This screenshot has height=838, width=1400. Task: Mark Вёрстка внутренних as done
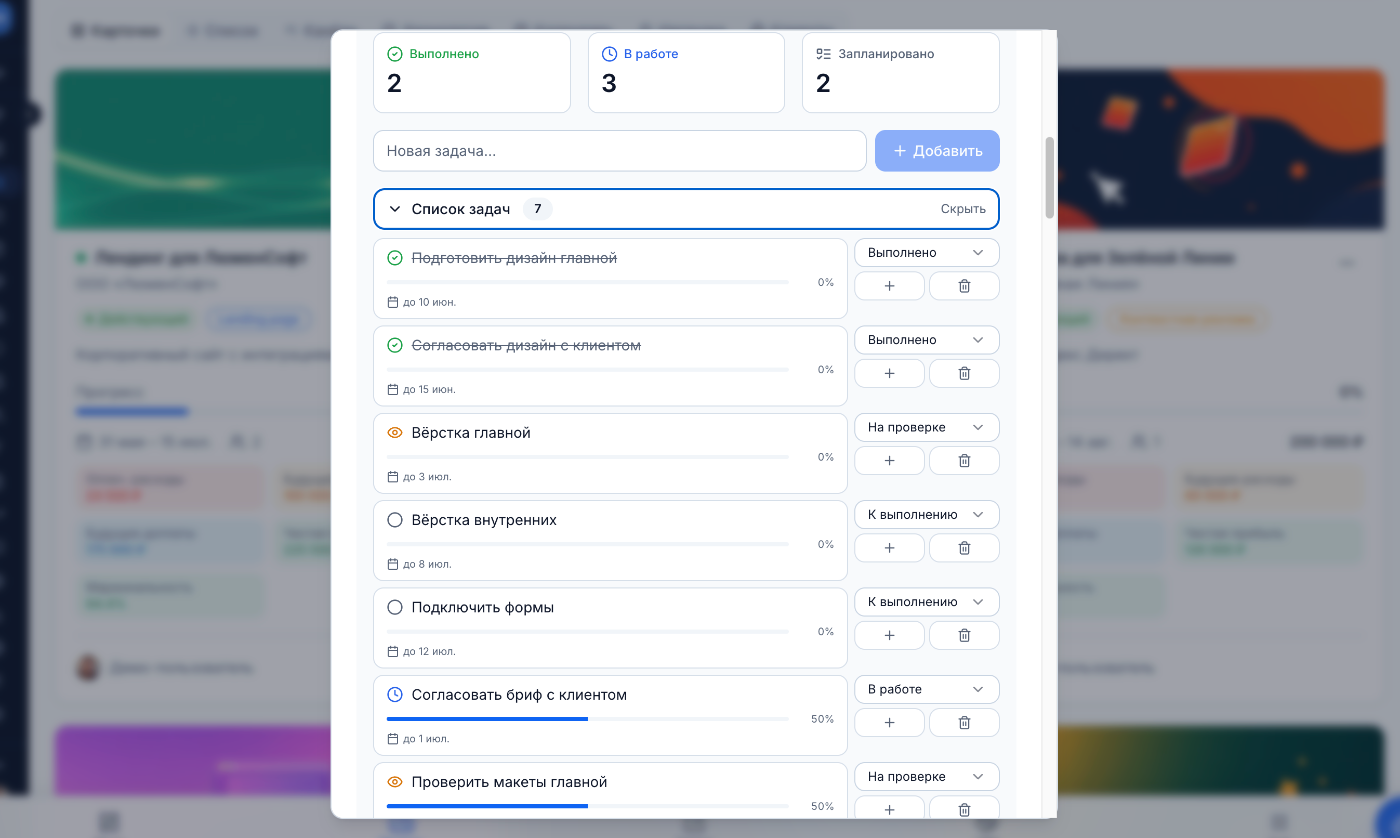395,520
